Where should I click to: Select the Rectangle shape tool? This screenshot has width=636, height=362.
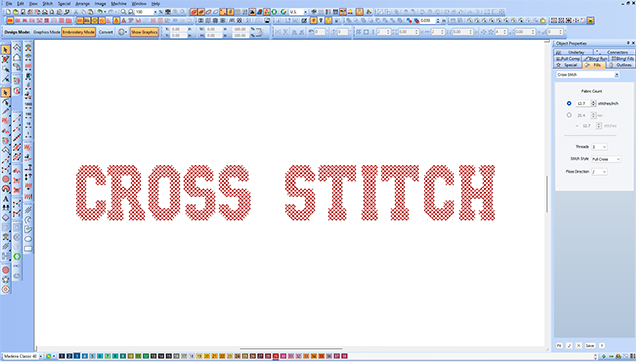pyautogui.click(x=28, y=249)
